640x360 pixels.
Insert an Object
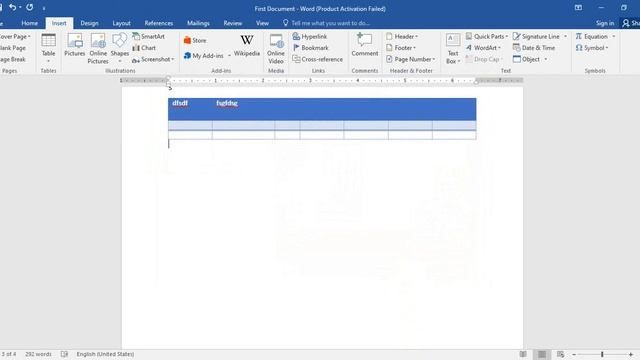527,59
